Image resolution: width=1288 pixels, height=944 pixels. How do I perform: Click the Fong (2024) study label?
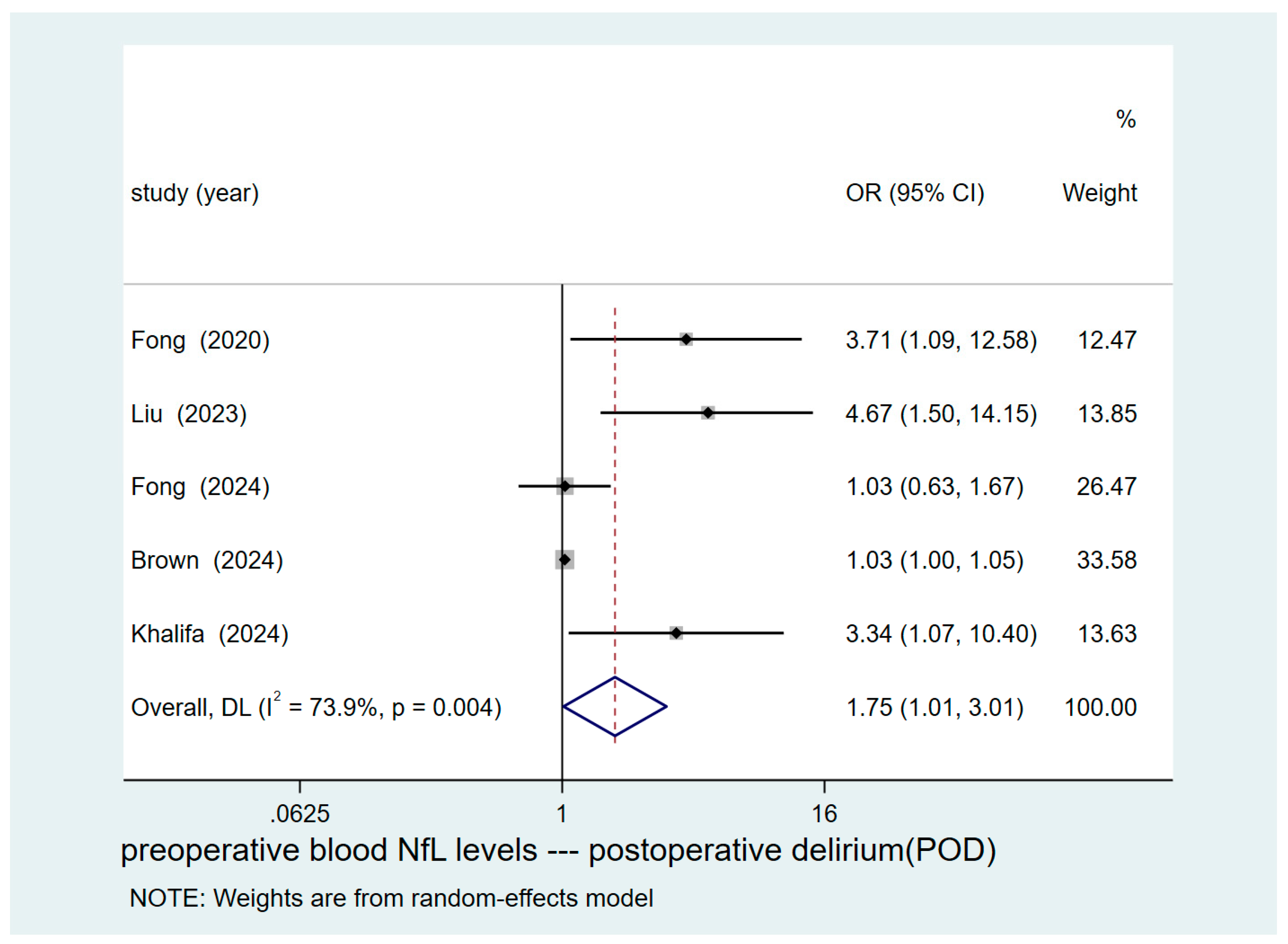(200, 487)
